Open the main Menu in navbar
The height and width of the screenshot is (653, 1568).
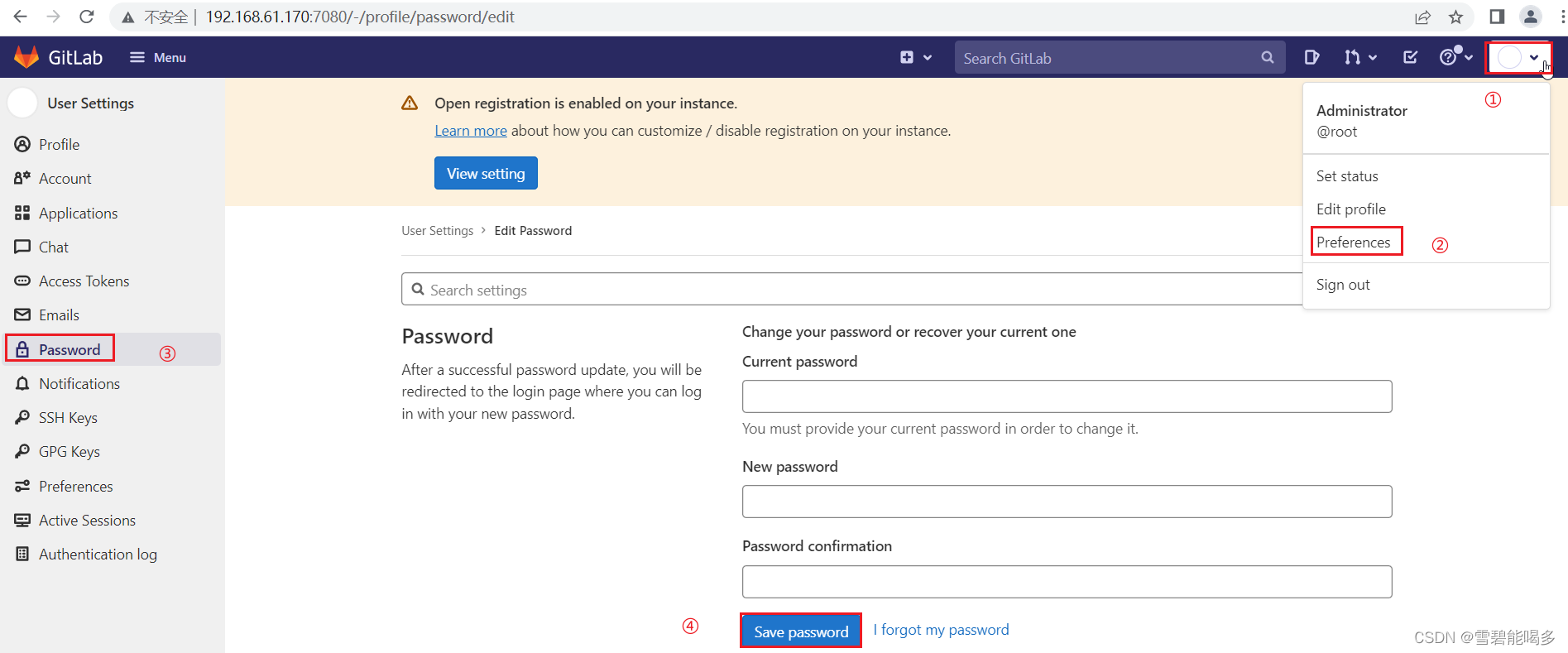tap(157, 57)
